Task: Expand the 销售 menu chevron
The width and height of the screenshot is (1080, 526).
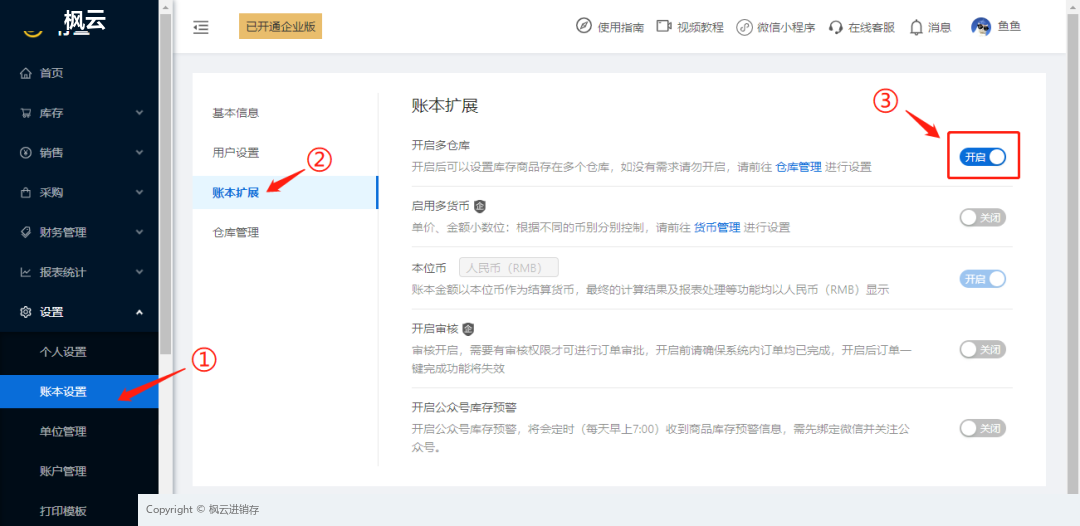Action: pos(140,153)
